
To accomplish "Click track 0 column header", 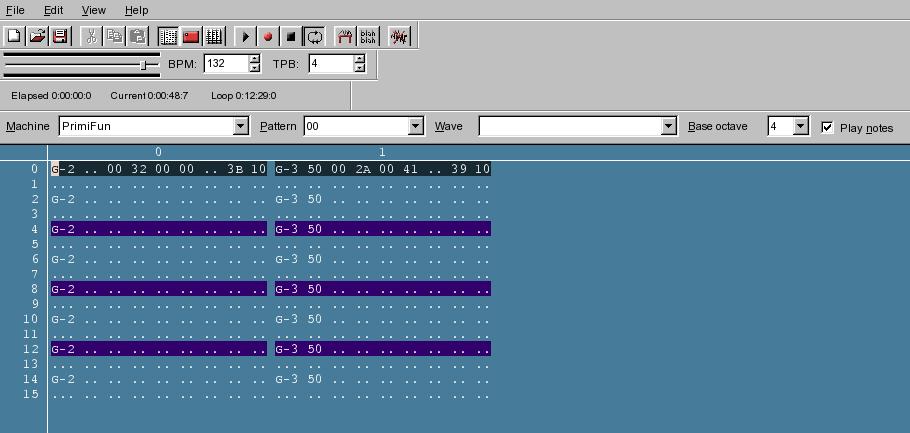I will (x=158, y=153).
